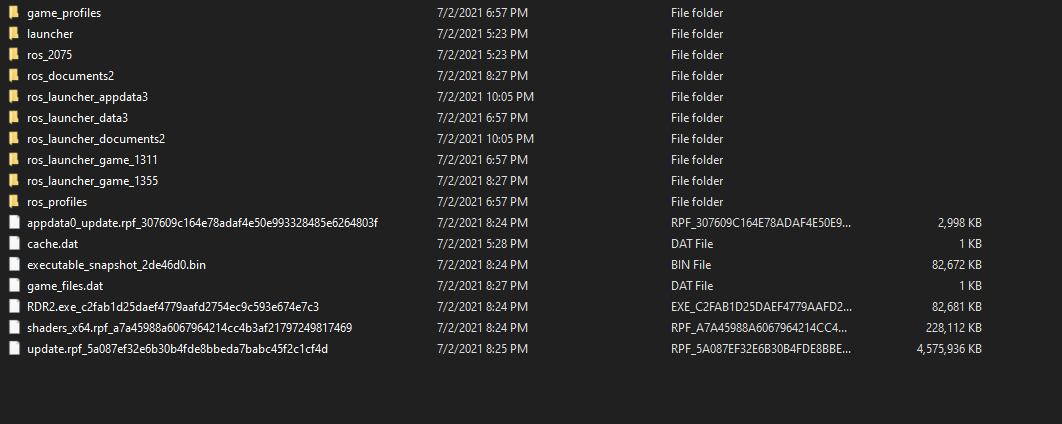Image resolution: width=1062 pixels, height=424 pixels.
Task: Click the BIN File type label
Action: pos(691,265)
